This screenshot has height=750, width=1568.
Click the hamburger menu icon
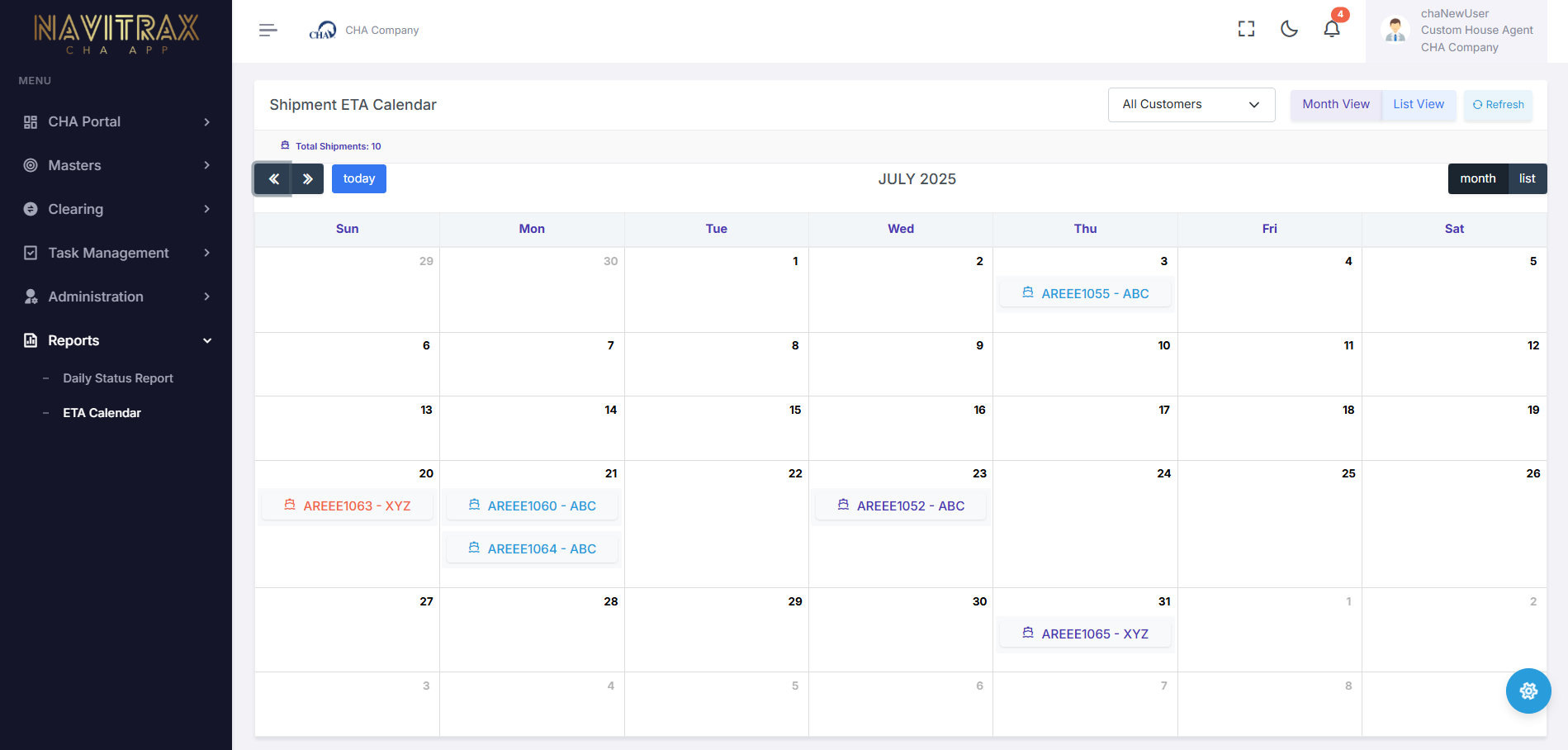pos(268,31)
